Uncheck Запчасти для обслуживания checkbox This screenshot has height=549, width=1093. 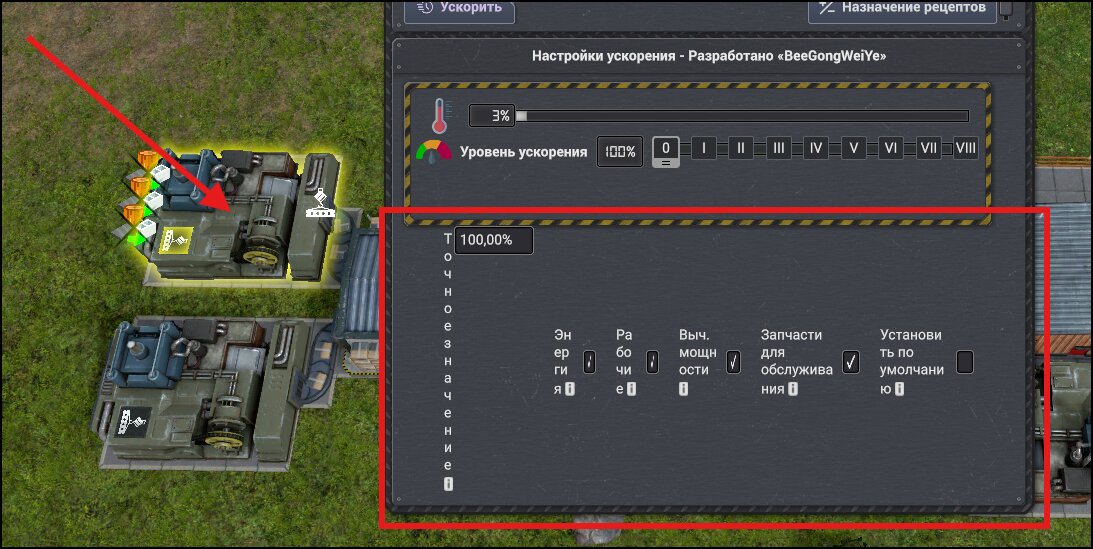(850, 362)
